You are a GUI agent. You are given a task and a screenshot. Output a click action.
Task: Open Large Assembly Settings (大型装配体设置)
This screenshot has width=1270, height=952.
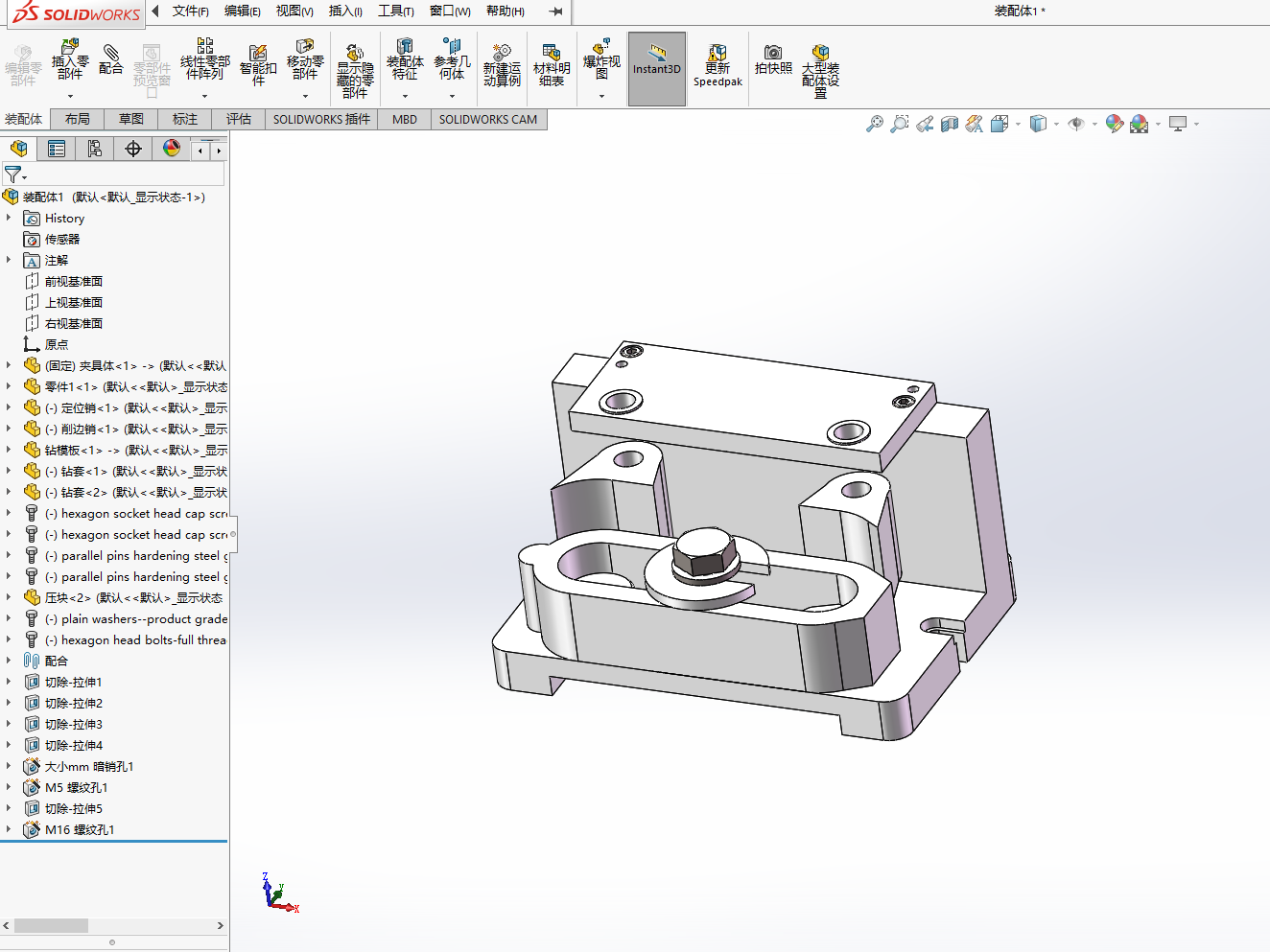click(x=820, y=70)
